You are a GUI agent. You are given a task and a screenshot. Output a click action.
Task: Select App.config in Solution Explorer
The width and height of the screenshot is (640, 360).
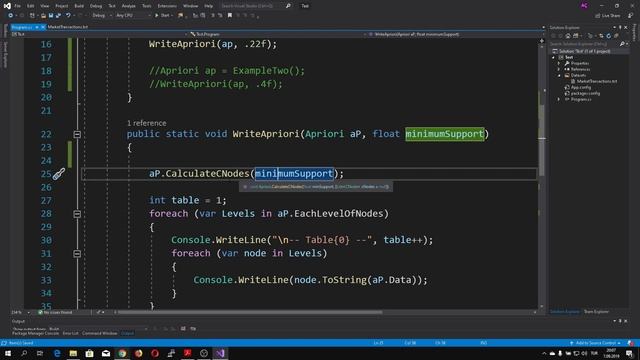point(578,87)
